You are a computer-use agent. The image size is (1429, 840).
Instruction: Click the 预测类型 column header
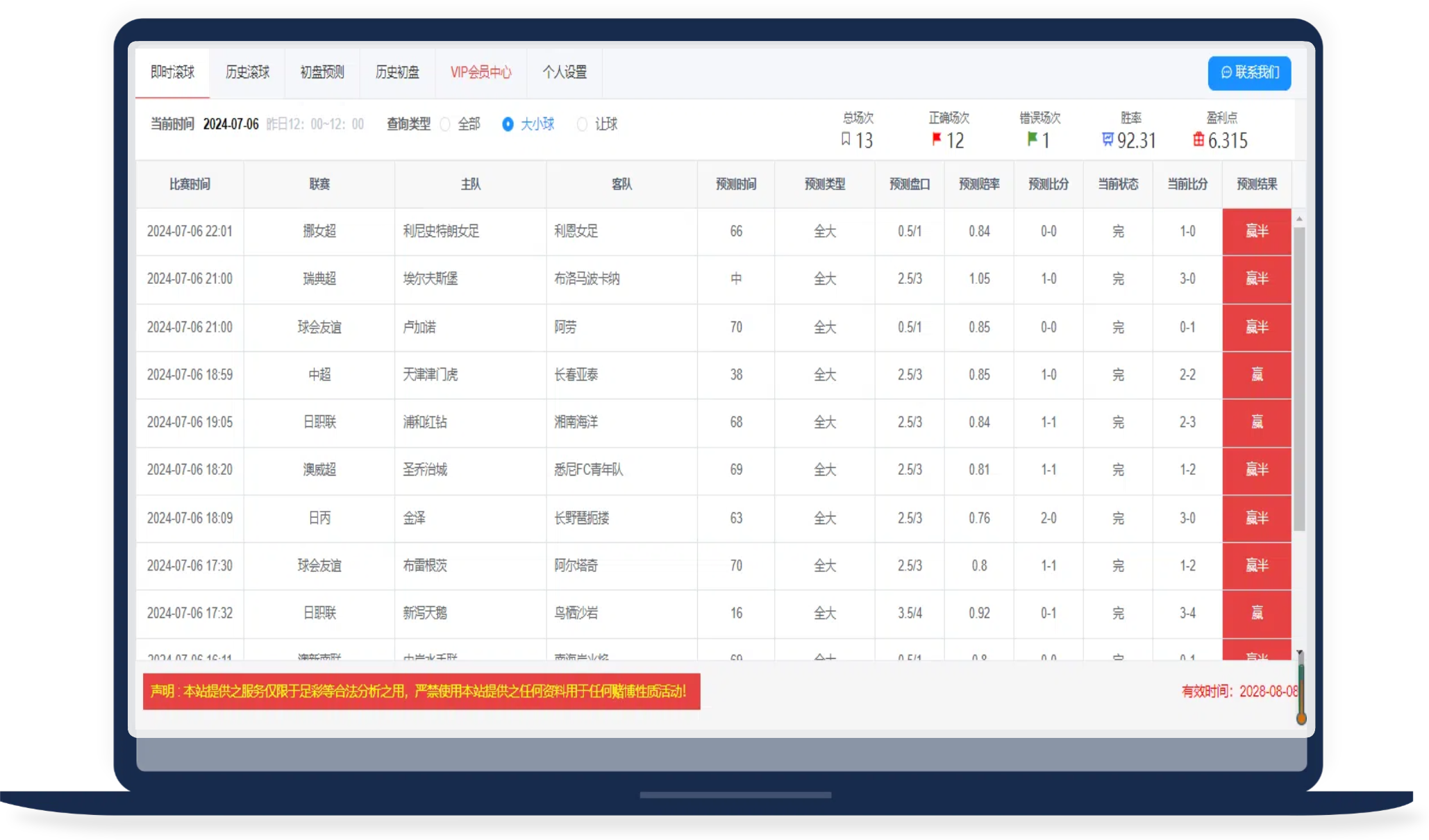pyautogui.click(x=825, y=184)
